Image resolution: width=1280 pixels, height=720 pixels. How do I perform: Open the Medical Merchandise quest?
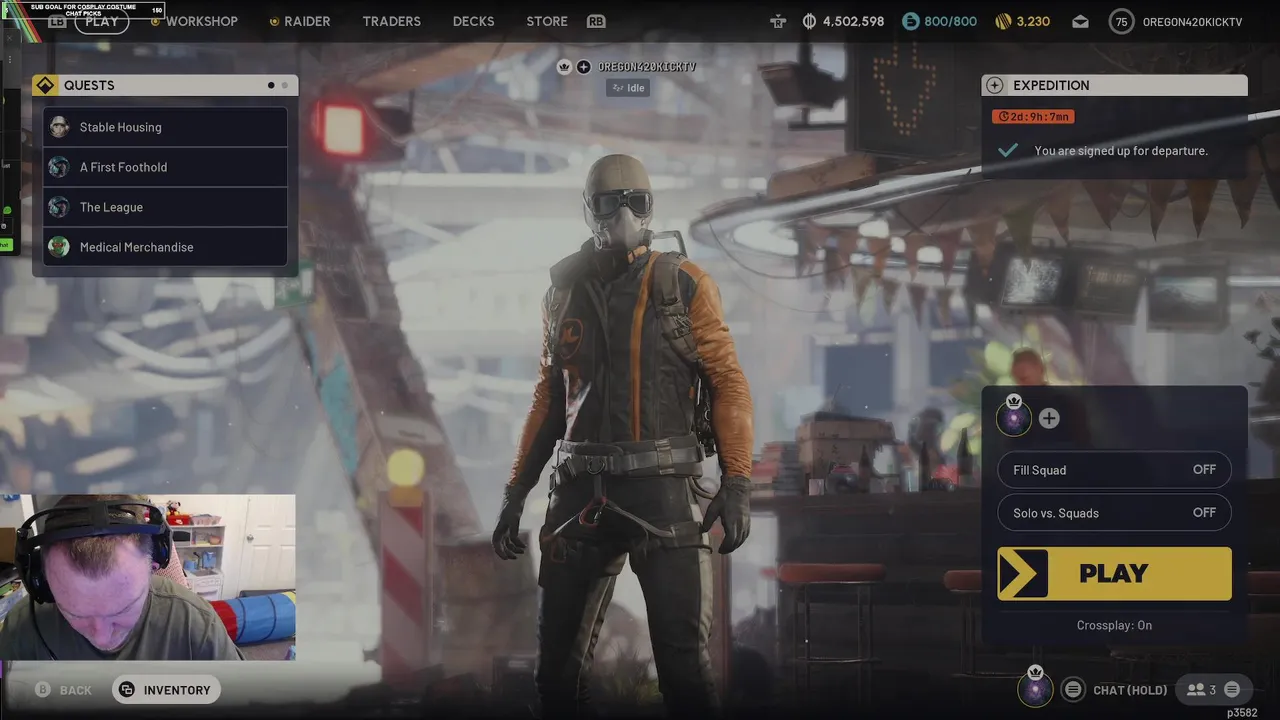point(165,247)
